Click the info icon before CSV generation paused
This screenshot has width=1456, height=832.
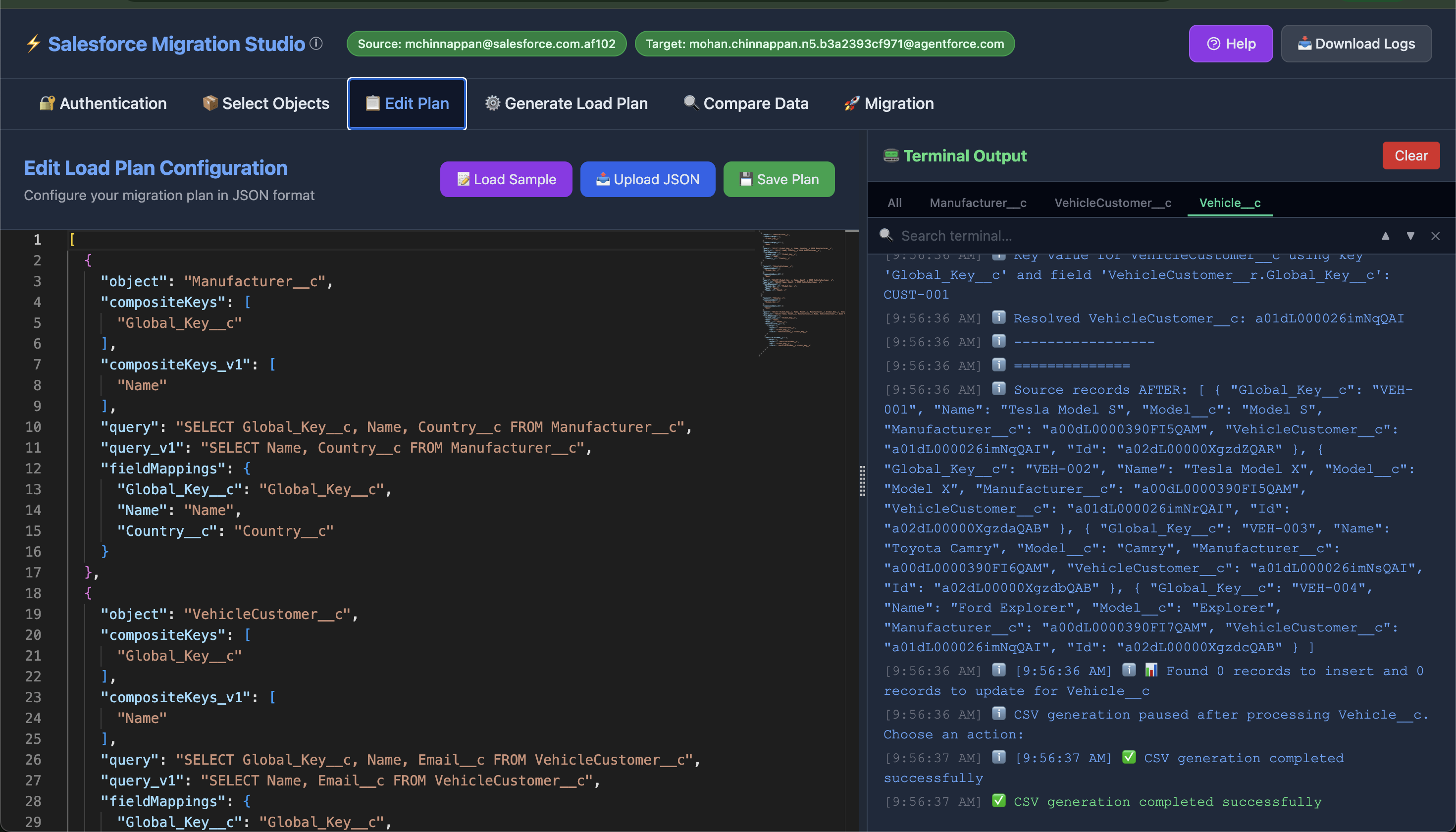pos(999,713)
